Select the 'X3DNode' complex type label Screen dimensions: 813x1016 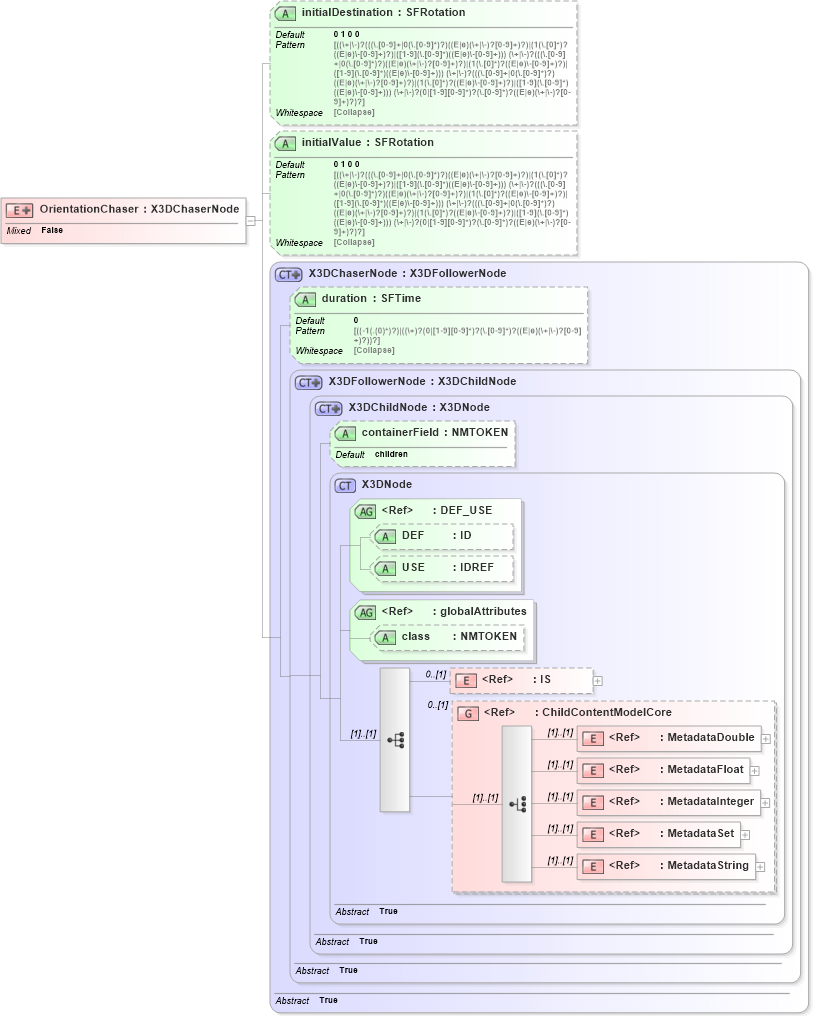(387, 485)
